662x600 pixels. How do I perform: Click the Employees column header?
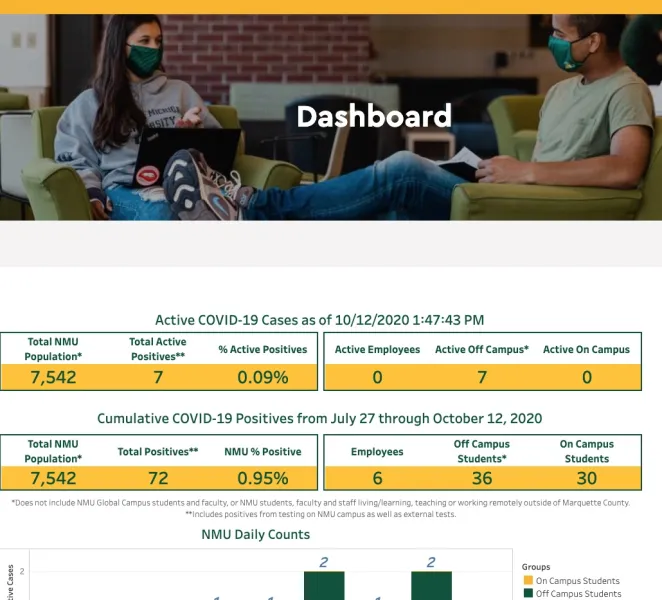tap(377, 452)
